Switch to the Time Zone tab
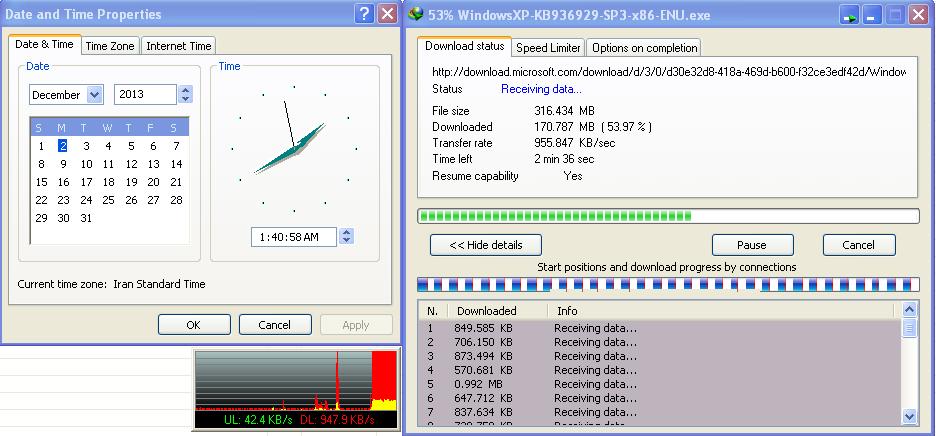This screenshot has width=936, height=436. (x=109, y=46)
